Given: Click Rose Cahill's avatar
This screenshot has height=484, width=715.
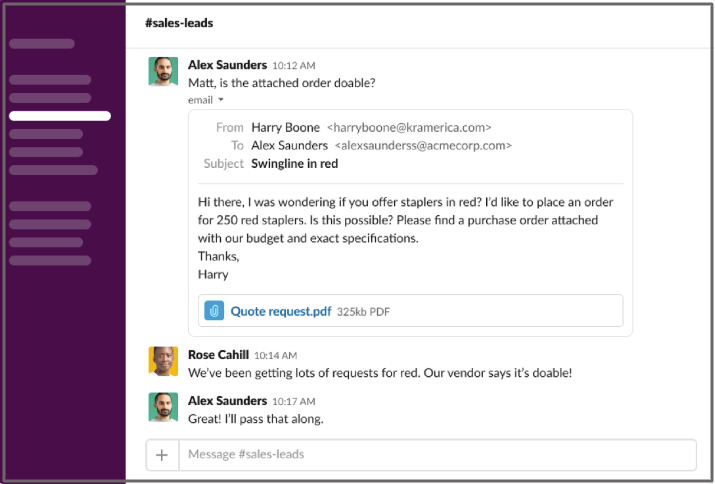Looking at the screenshot, I should click(x=163, y=361).
